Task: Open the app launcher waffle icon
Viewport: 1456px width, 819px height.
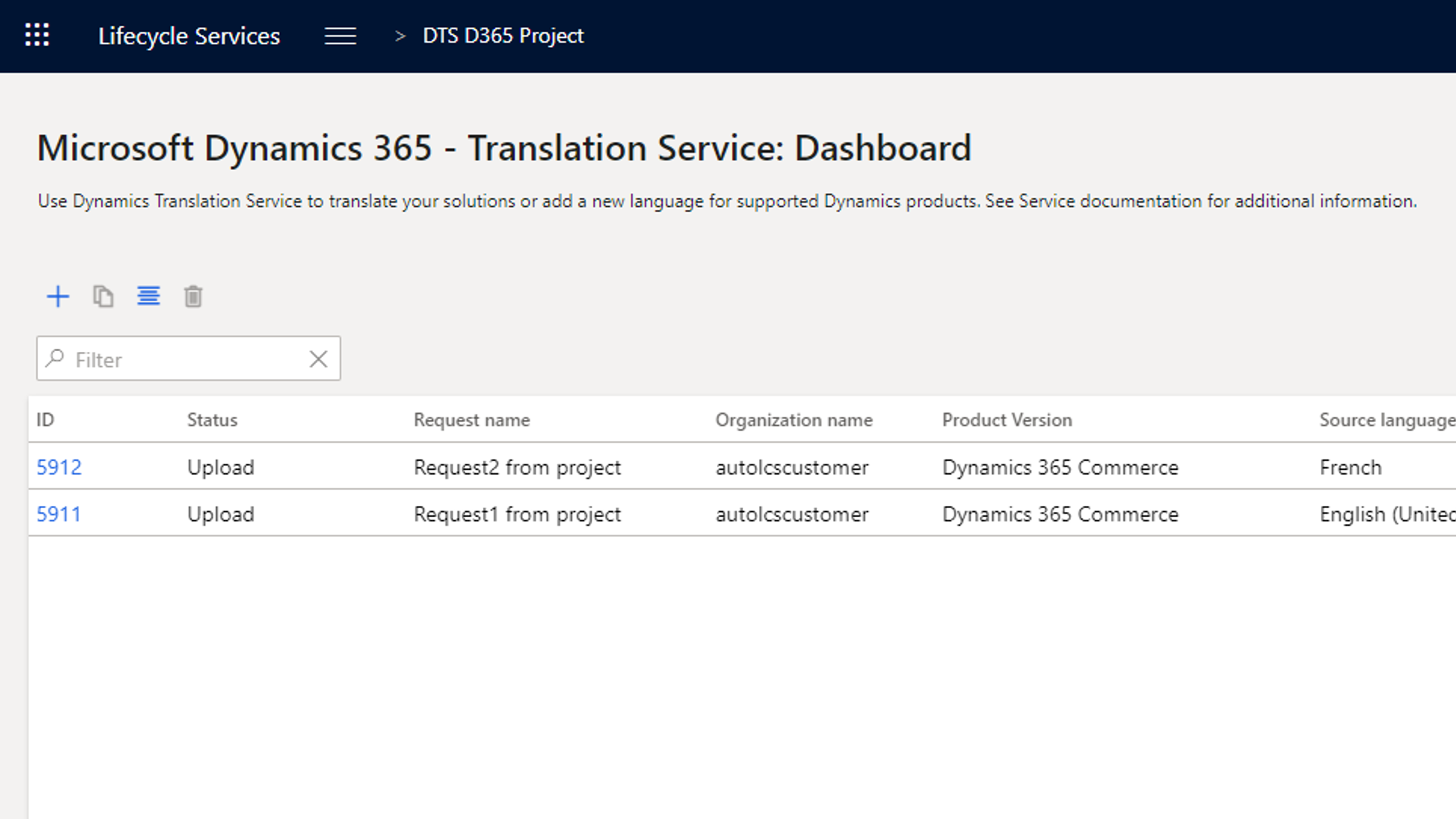Action: 37,35
